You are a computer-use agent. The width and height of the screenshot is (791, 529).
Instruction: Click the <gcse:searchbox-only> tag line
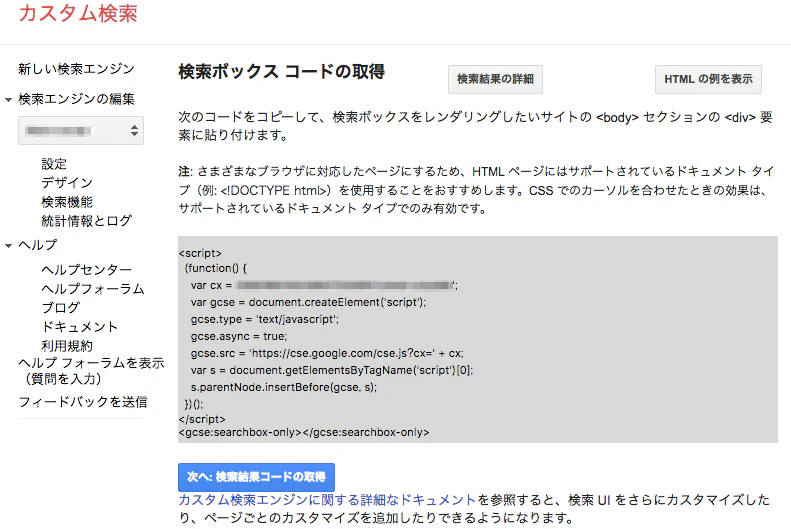pyautogui.click(x=304, y=432)
